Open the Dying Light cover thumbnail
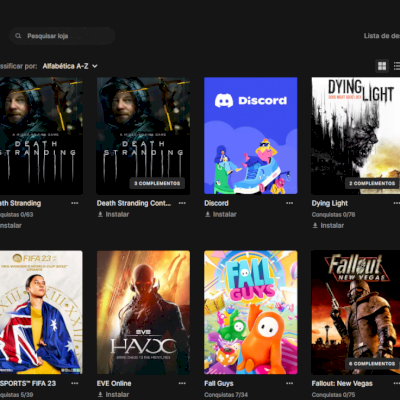This screenshot has height=400, width=400. (356, 136)
